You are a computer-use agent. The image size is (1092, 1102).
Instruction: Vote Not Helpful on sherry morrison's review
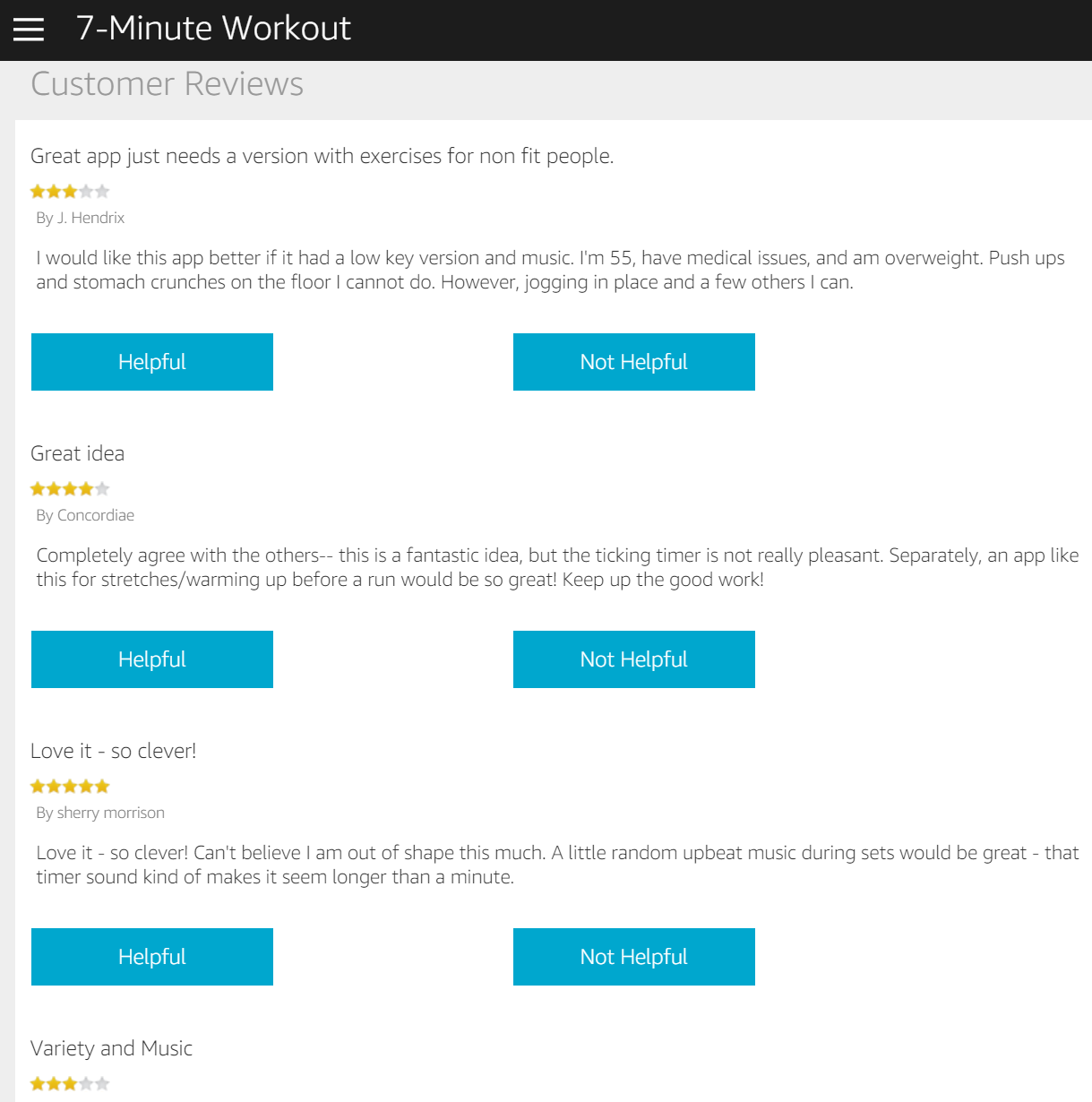click(x=633, y=957)
